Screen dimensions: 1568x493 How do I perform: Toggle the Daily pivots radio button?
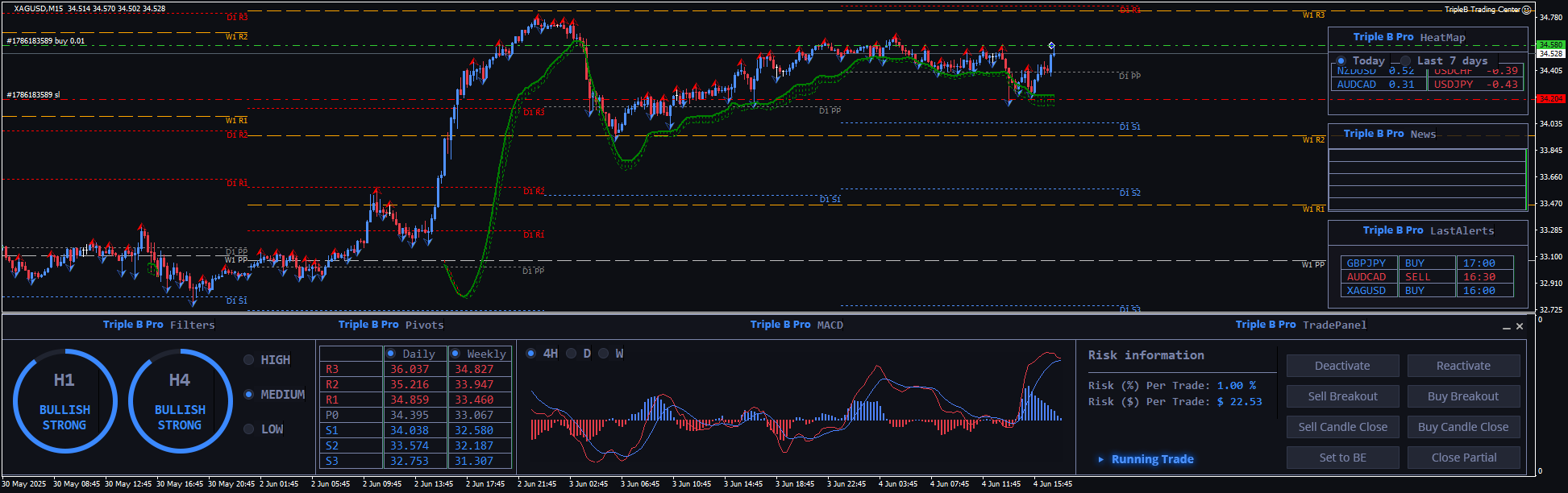[391, 354]
